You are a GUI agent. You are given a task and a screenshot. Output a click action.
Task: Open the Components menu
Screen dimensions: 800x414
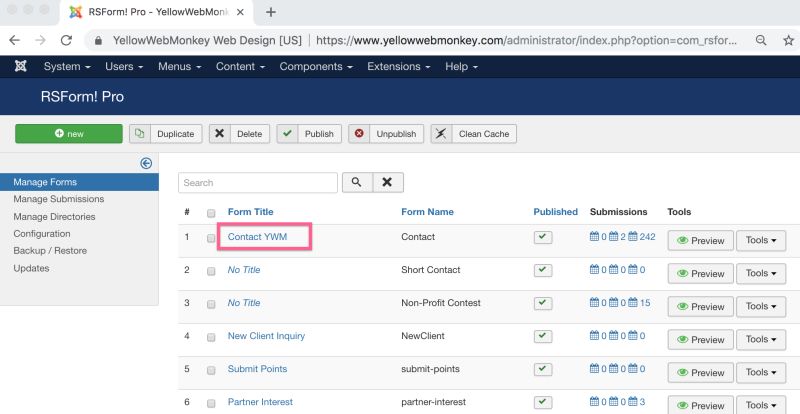[316, 66]
